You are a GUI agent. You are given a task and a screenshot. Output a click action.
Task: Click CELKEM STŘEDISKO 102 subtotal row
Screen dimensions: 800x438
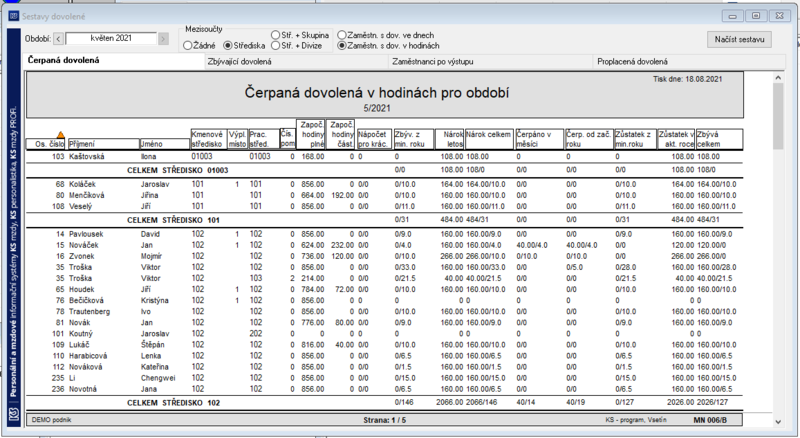pyautogui.click(x=385, y=403)
